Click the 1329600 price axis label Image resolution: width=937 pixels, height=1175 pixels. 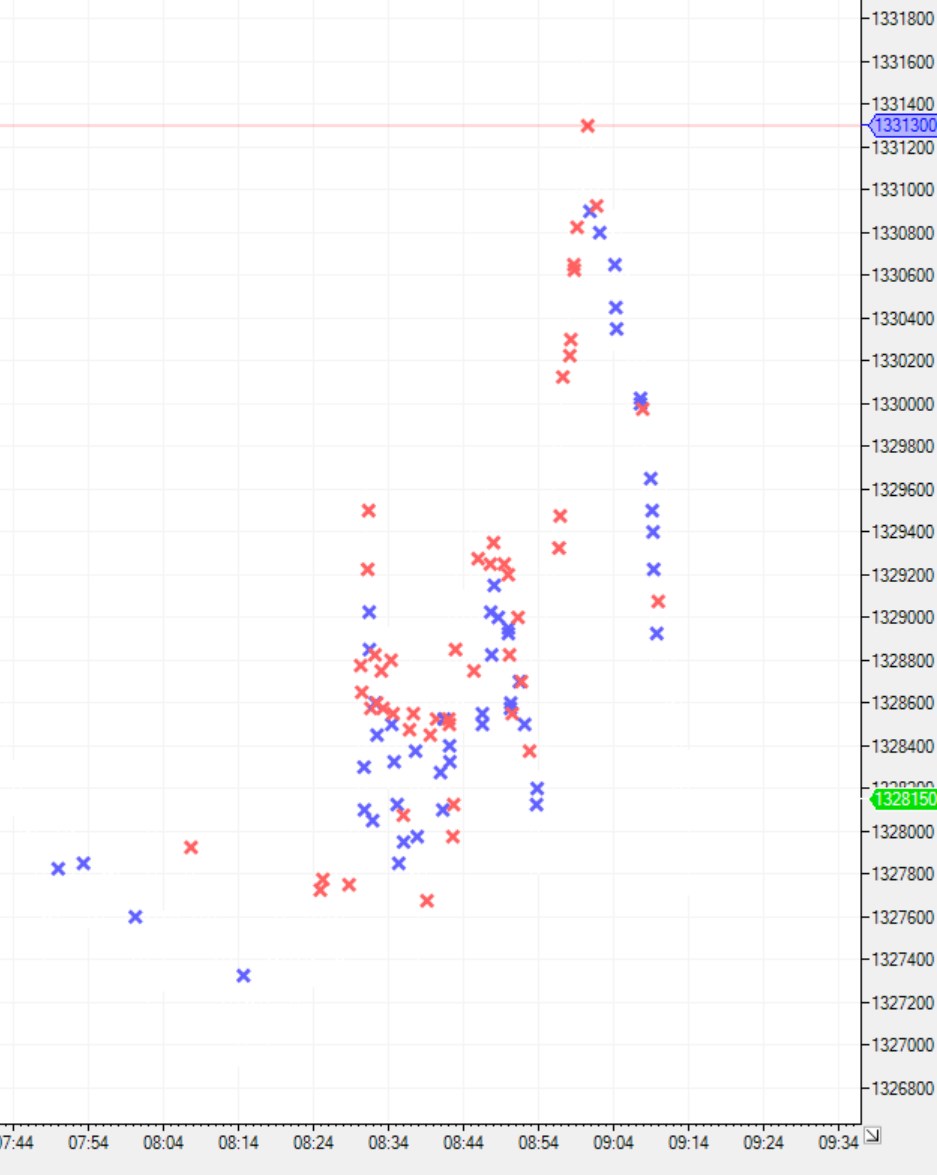click(x=903, y=489)
